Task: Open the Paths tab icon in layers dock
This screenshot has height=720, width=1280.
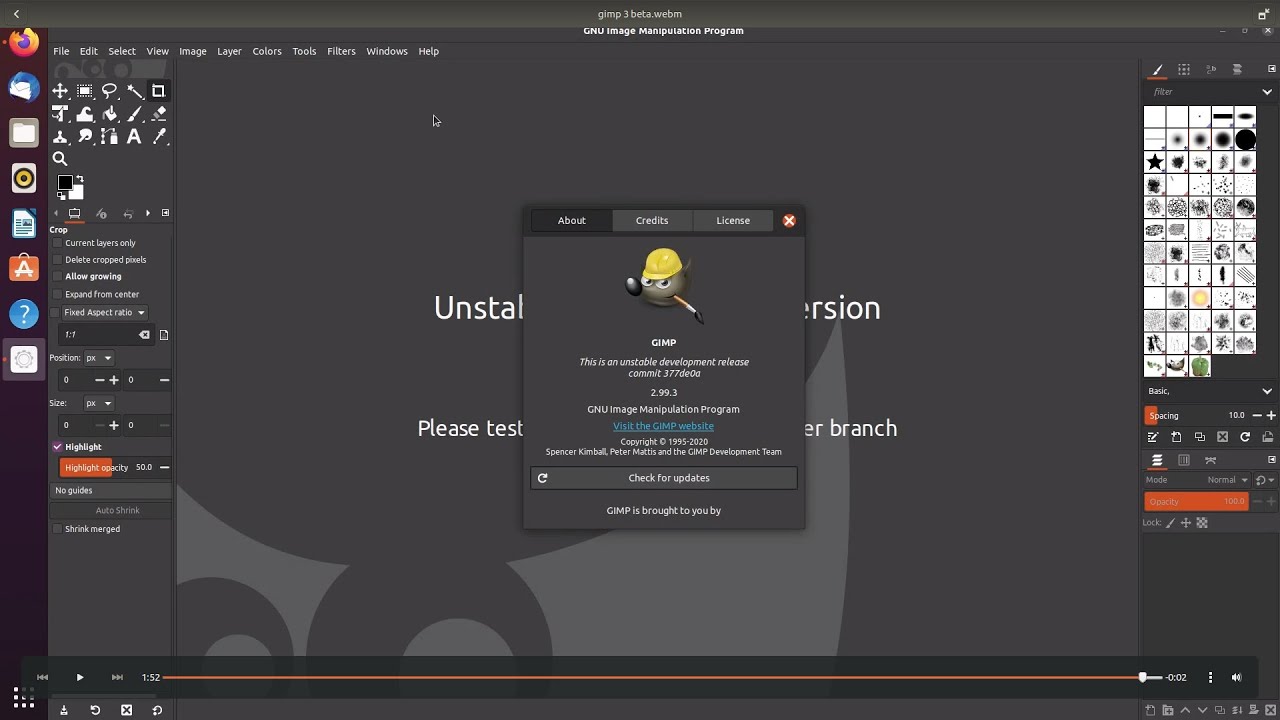Action: (1211, 460)
